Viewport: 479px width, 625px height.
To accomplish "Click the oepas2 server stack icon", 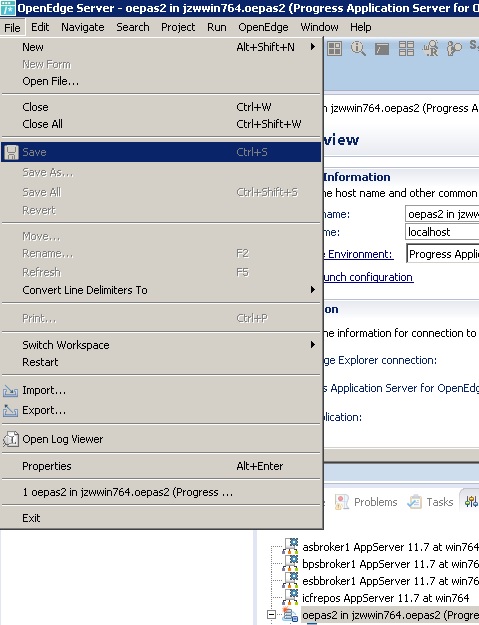I will coord(291,615).
